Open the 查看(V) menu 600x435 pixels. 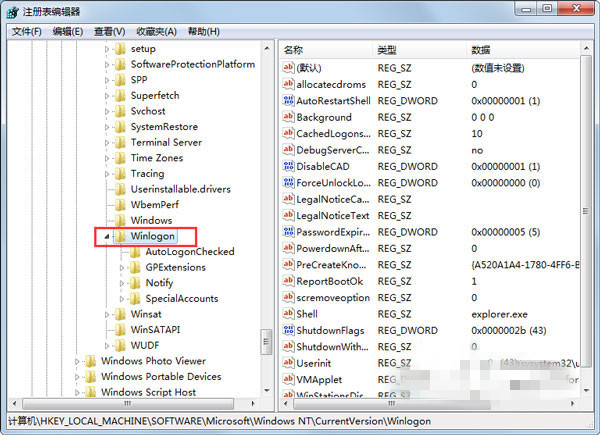click(x=109, y=31)
